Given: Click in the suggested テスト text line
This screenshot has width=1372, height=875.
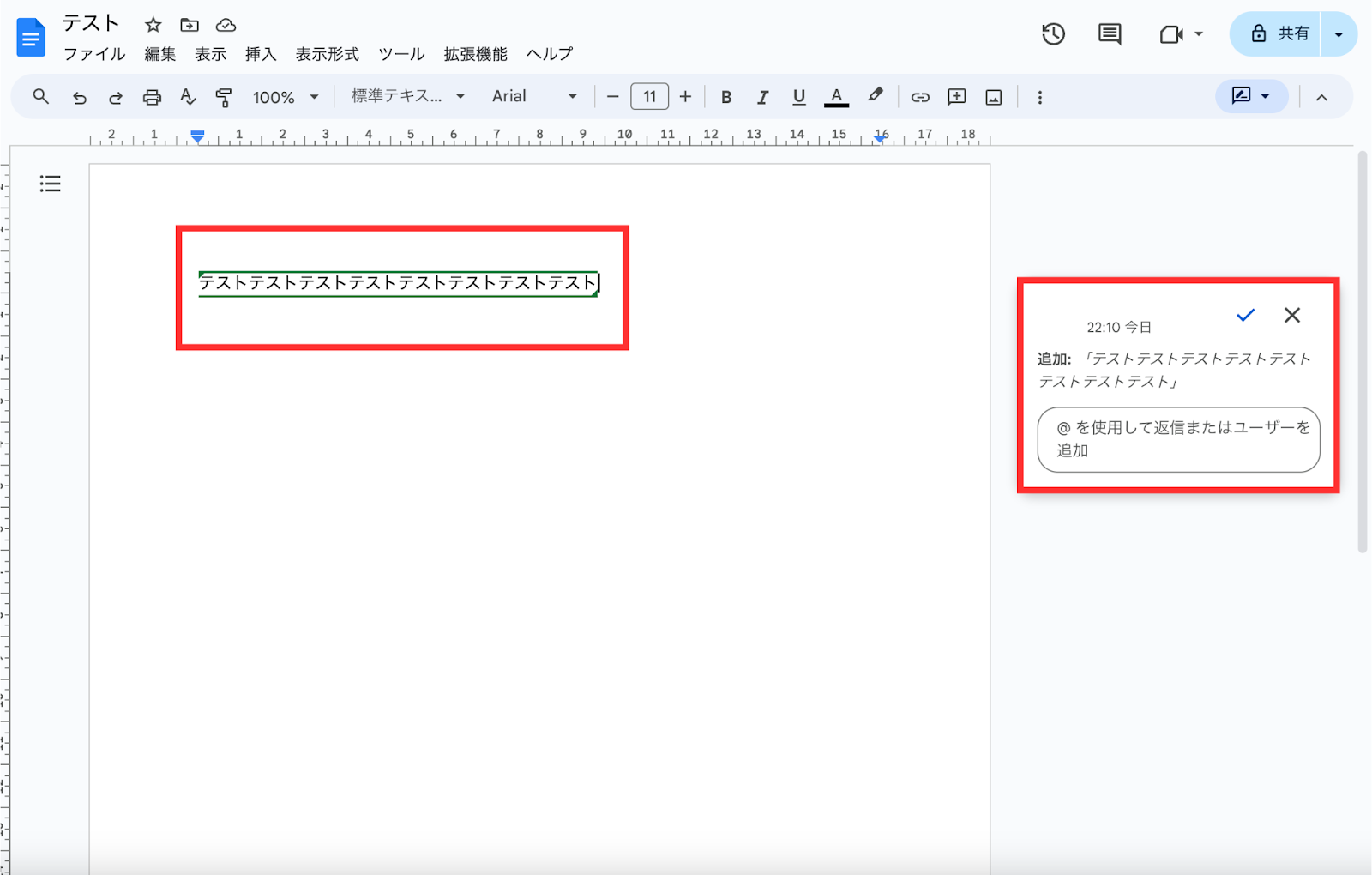Looking at the screenshot, I should point(399,283).
